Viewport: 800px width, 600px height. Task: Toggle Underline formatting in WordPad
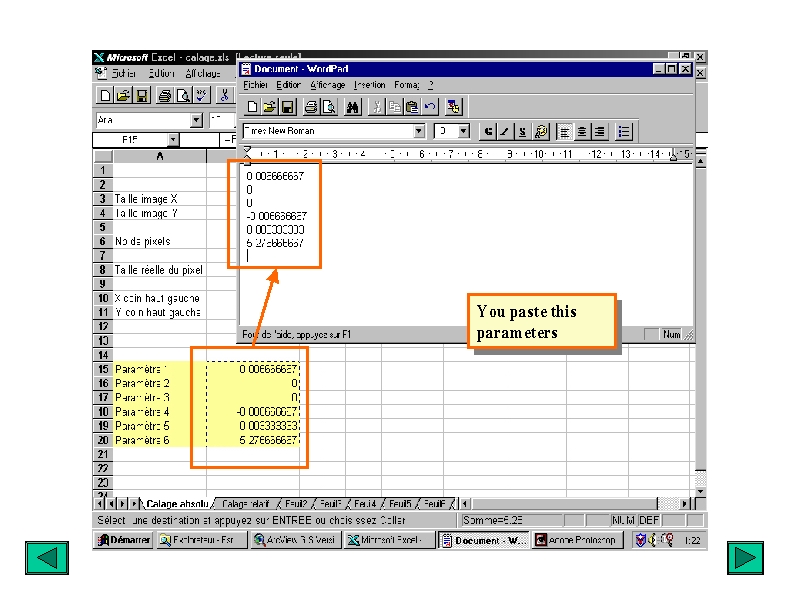pyautogui.click(x=522, y=132)
